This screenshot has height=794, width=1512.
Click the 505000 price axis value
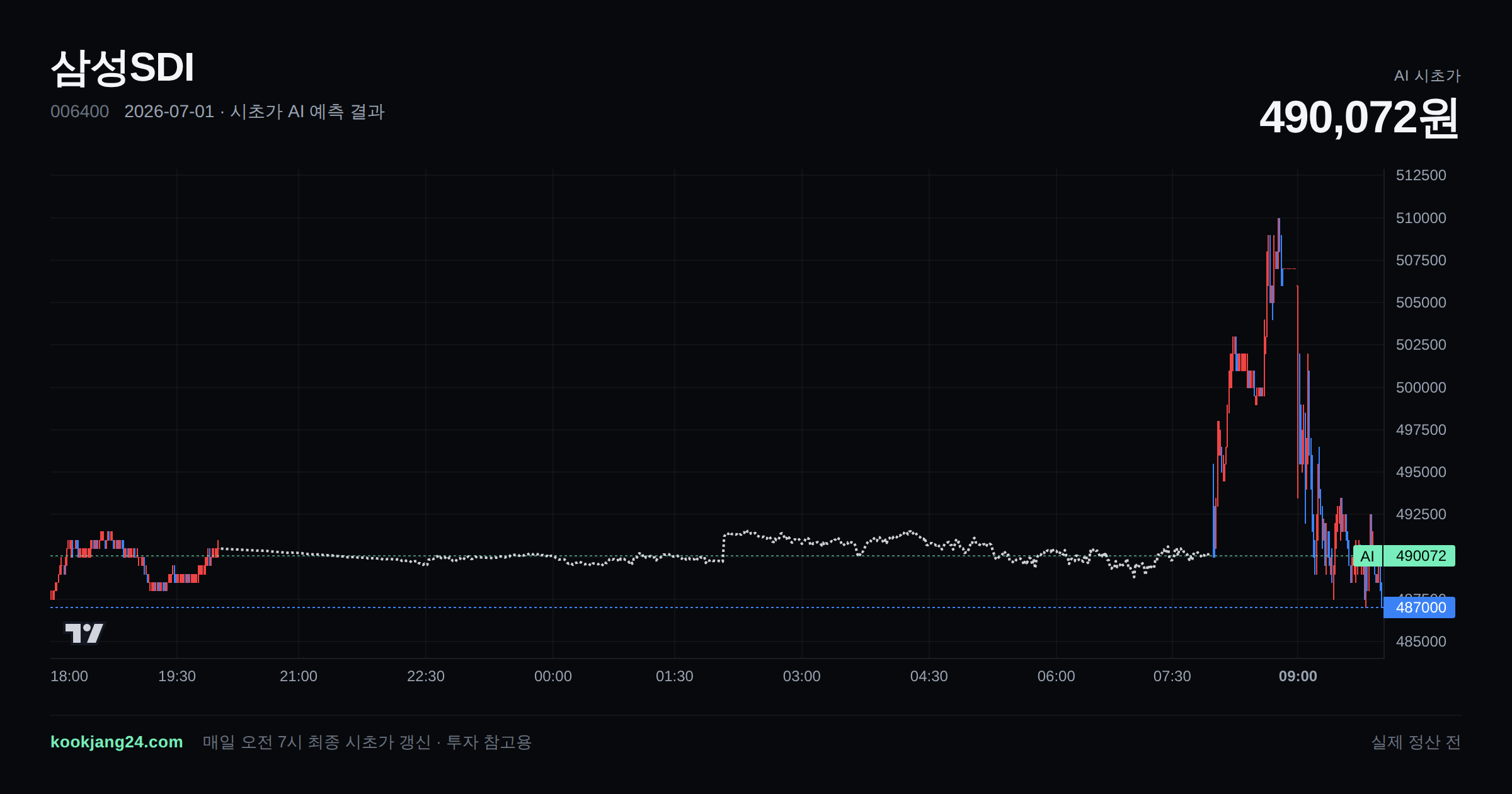1421,302
